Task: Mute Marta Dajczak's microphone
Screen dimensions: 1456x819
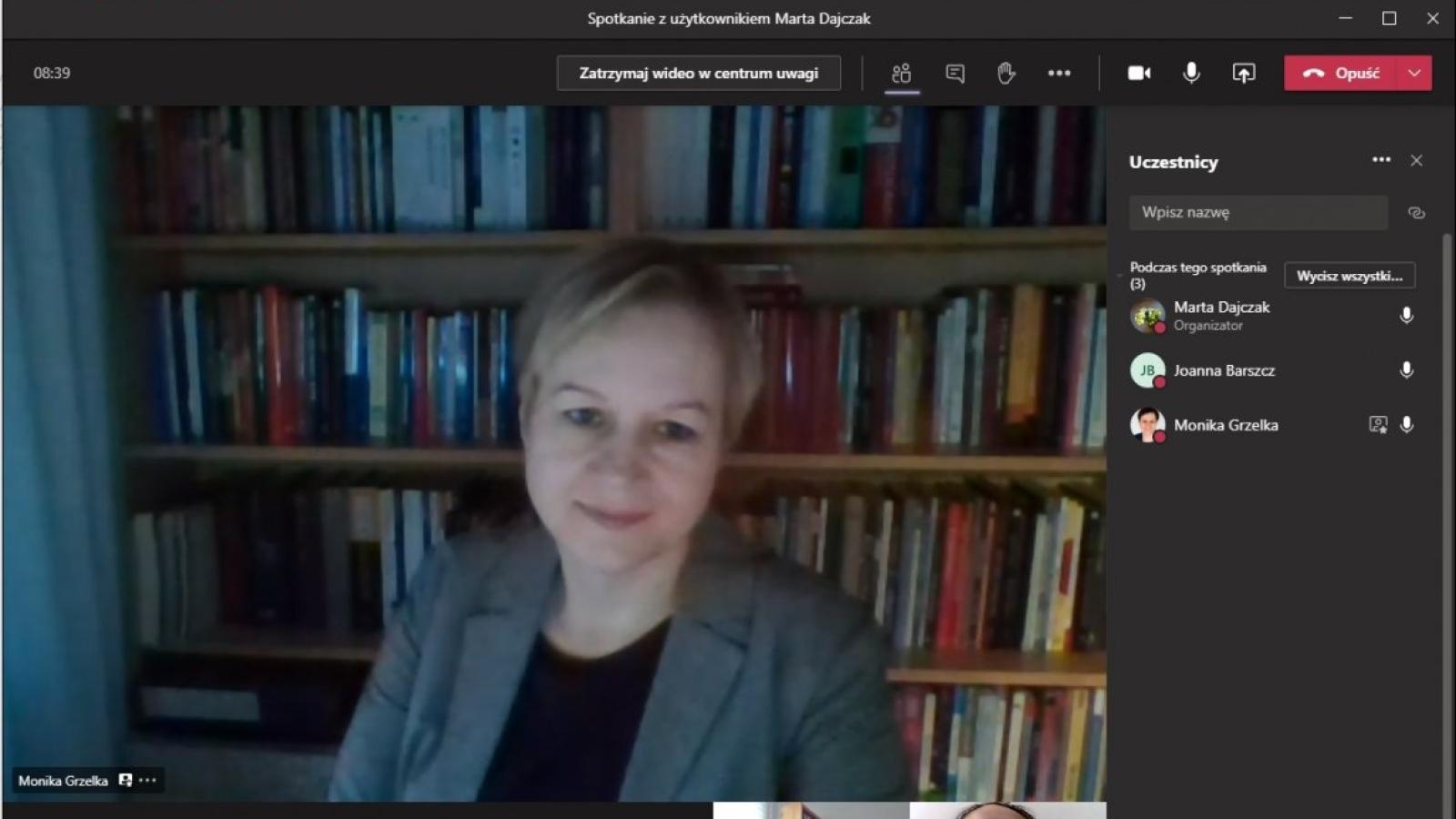Action: (x=1406, y=316)
